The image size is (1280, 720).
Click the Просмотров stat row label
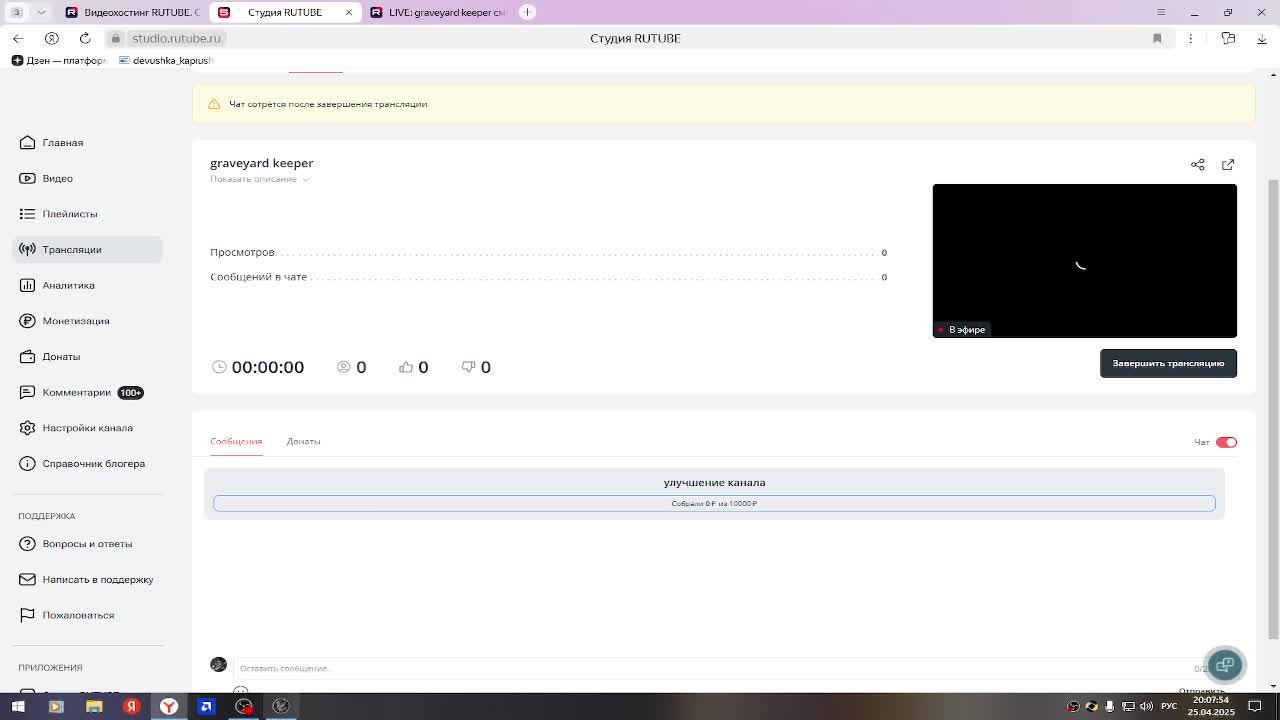(x=242, y=252)
